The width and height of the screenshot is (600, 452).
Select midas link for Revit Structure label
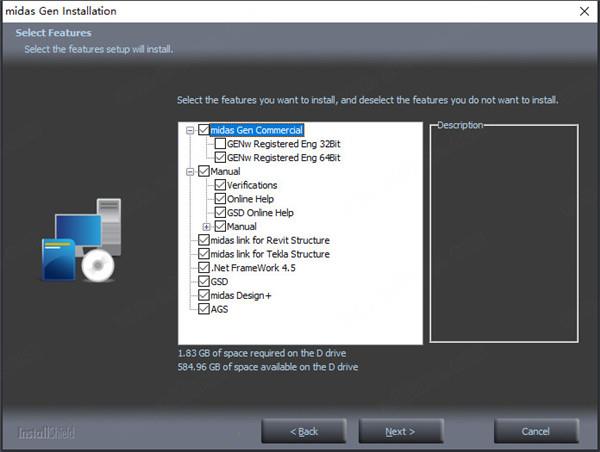click(x=270, y=240)
